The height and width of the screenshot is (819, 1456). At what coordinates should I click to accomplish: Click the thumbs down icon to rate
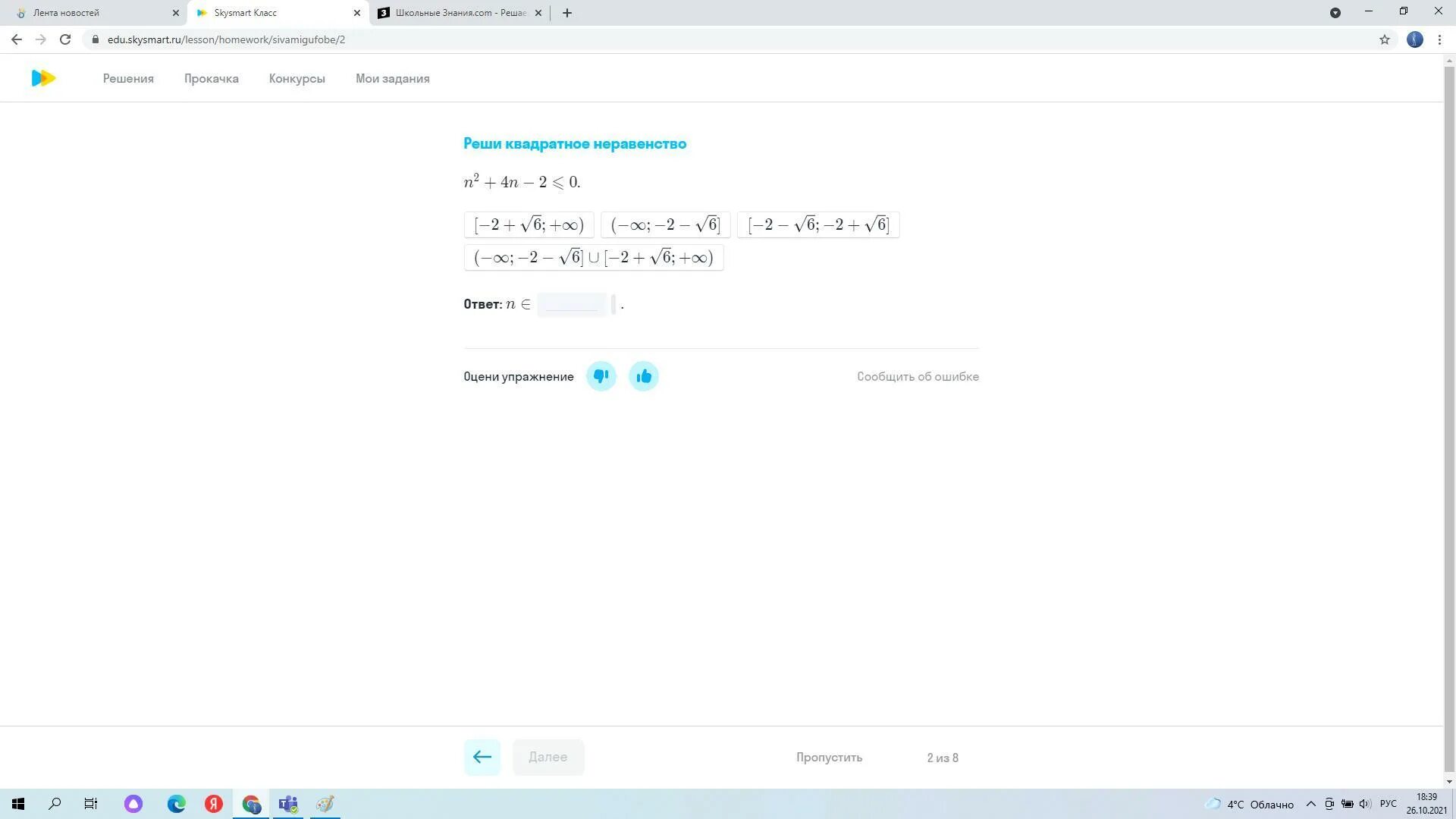tap(600, 376)
